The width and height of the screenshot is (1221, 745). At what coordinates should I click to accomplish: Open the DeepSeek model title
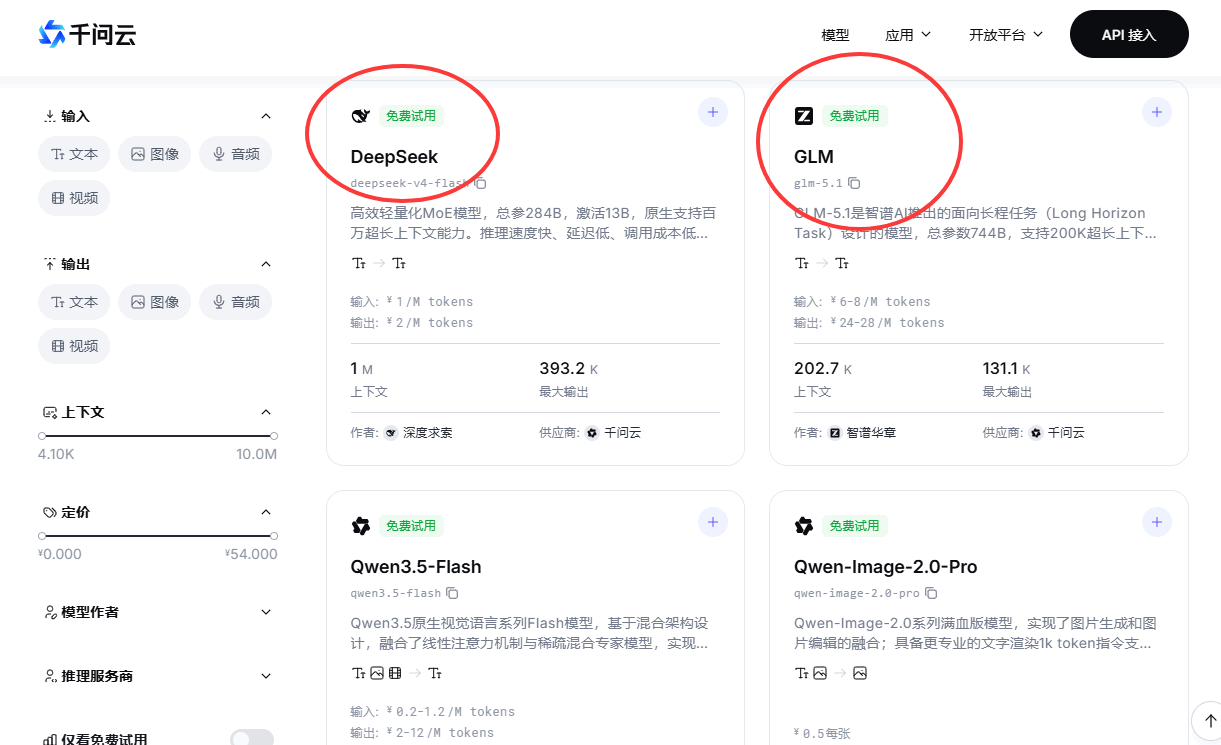point(394,157)
